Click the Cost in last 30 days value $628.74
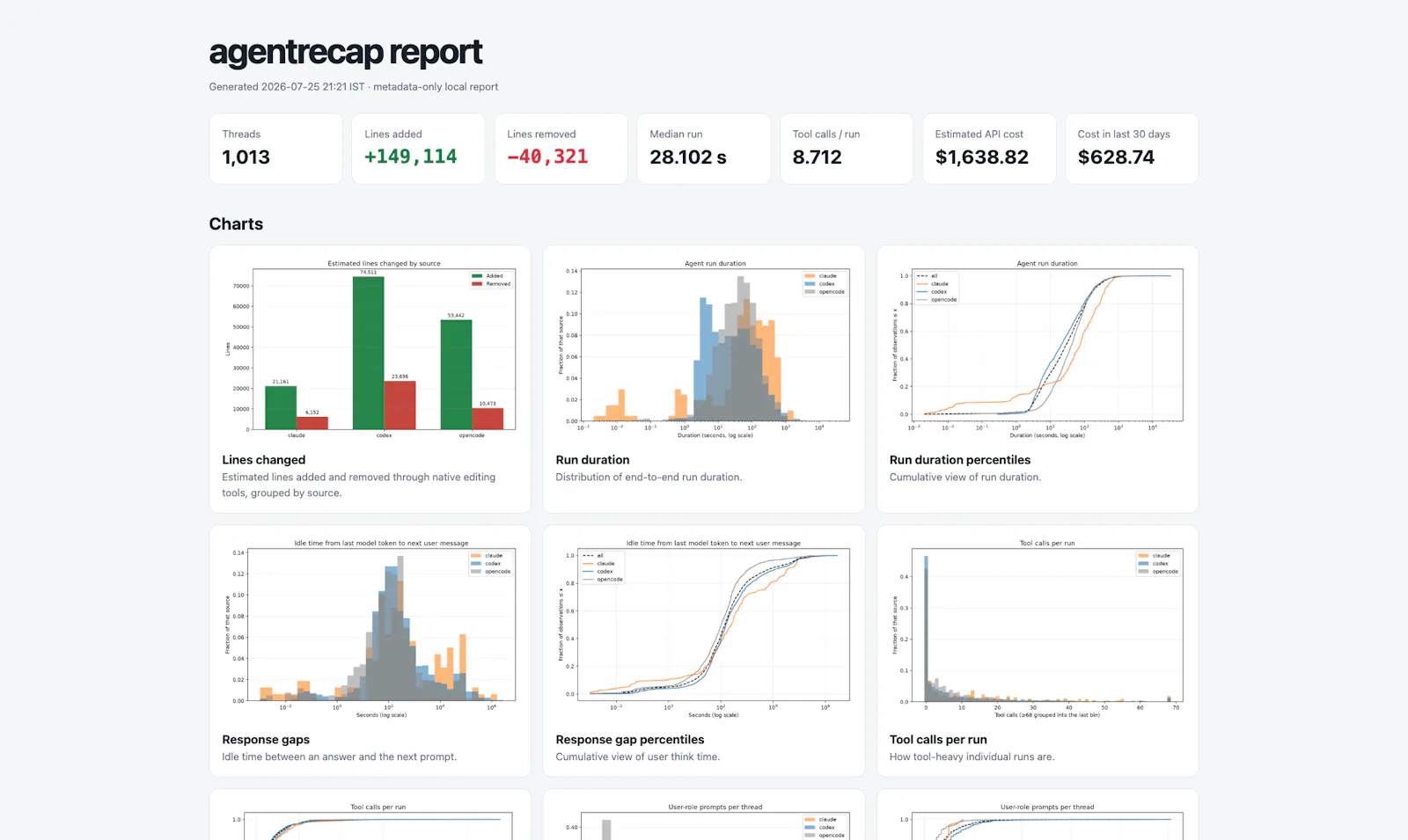 (1116, 157)
